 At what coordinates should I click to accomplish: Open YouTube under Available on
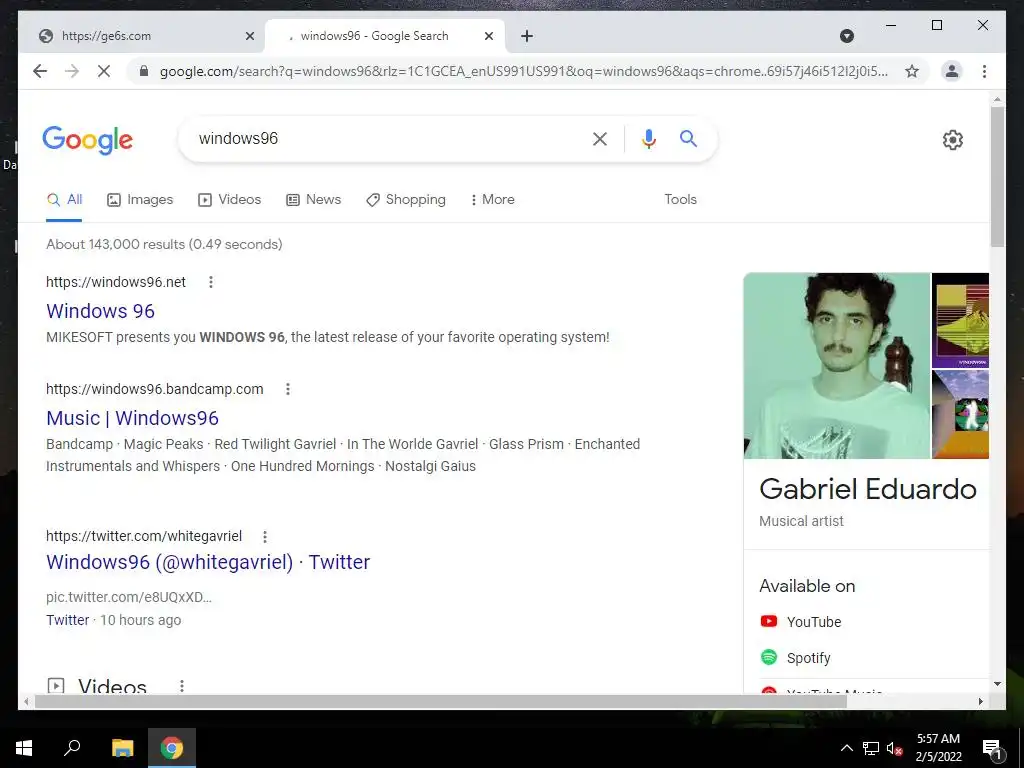coord(801,622)
